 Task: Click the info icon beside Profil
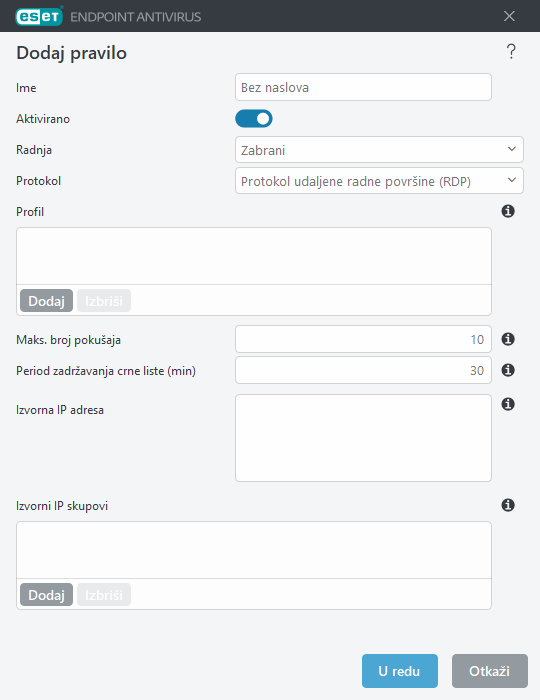coord(508,211)
